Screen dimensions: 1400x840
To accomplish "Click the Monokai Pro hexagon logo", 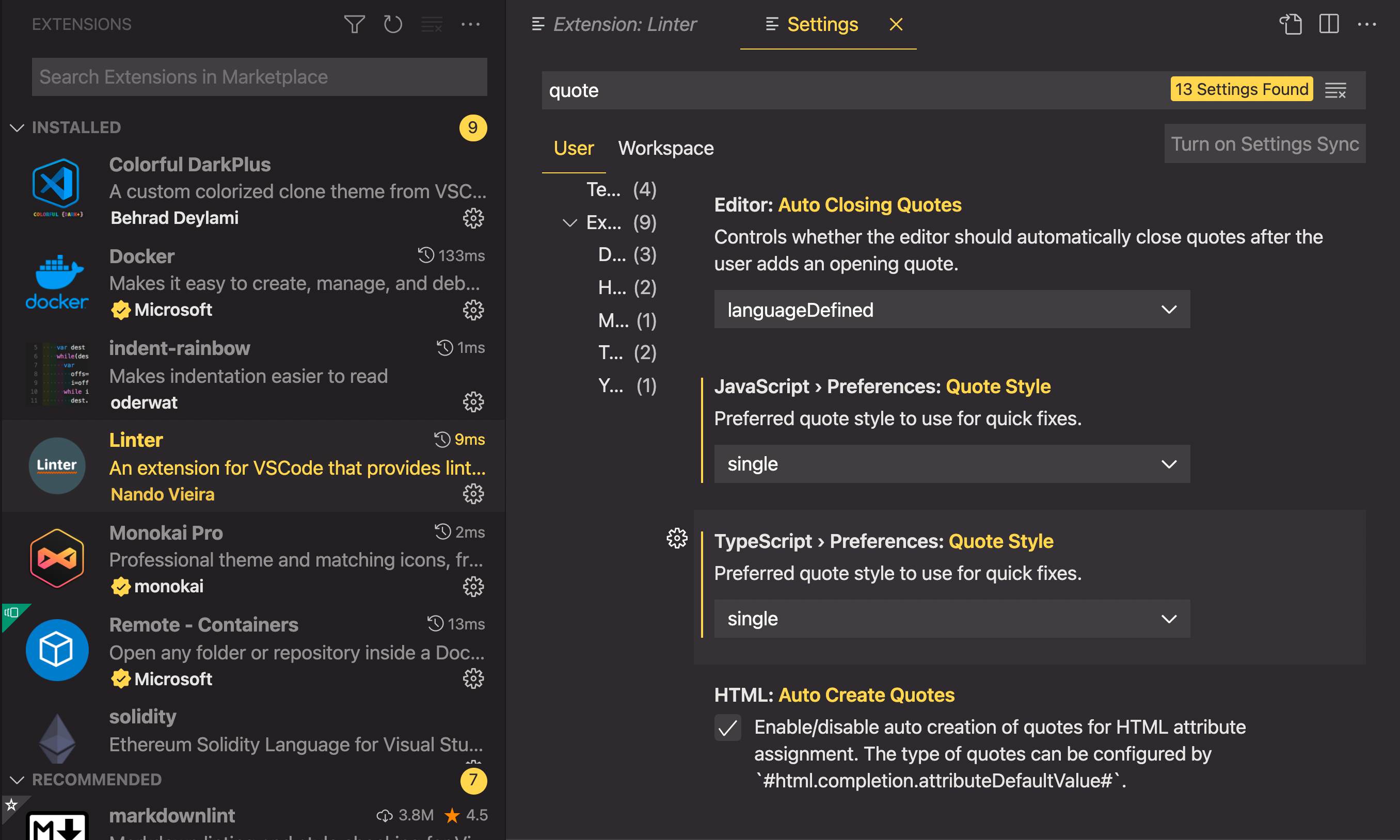I will [x=57, y=558].
